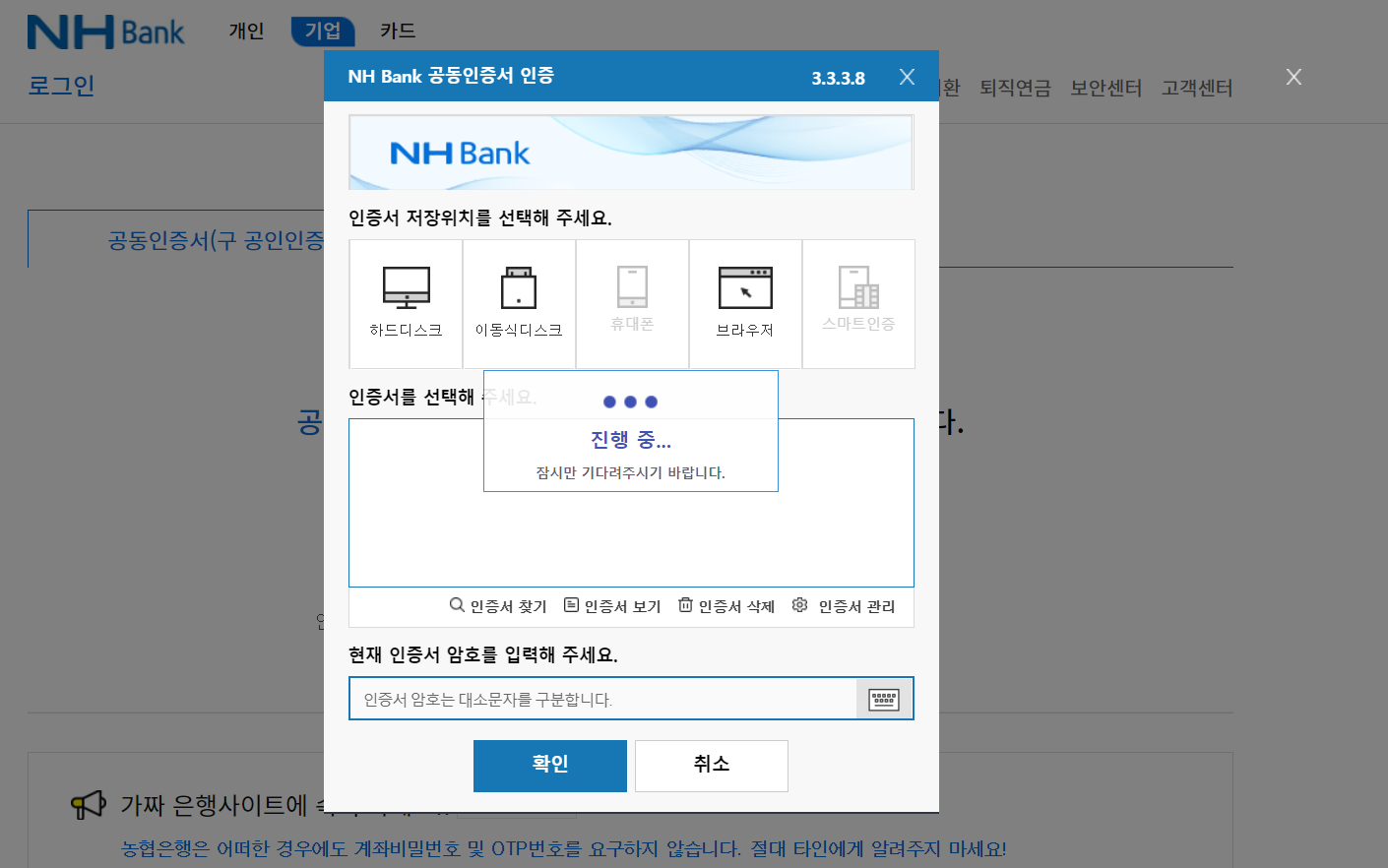Image resolution: width=1388 pixels, height=868 pixels.
Task: Click the 잠시만 기다려주시기 바랍니다 message
Action: pos(630,472)
